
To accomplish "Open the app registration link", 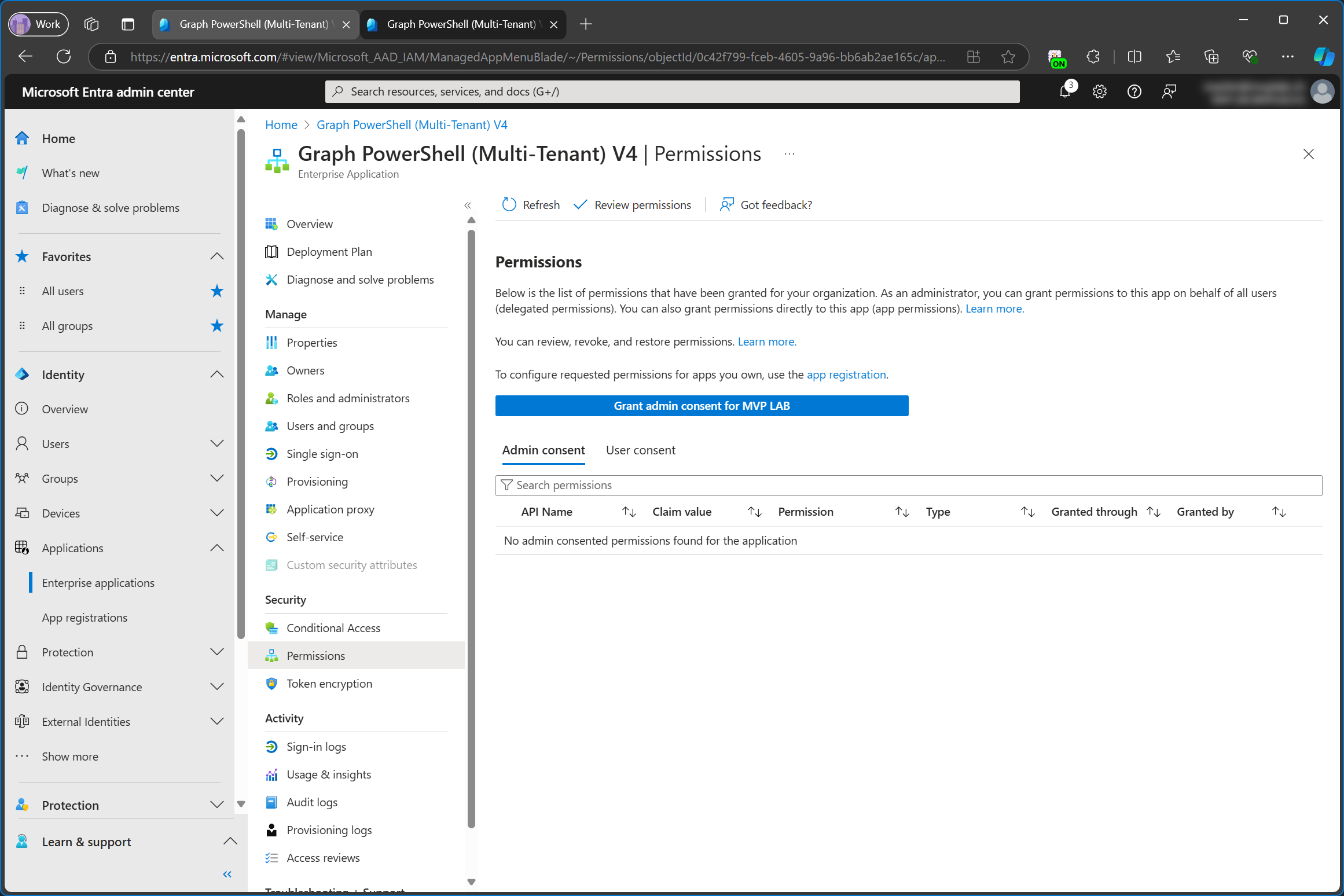I will point(846,374).
